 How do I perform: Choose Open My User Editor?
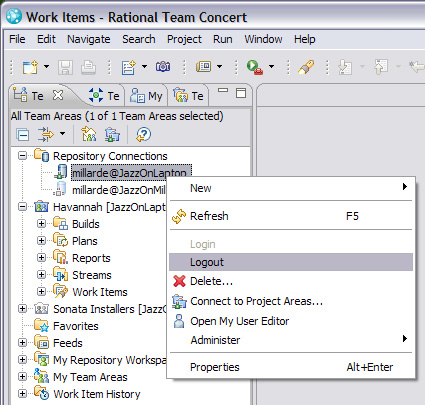pos(291,321)
